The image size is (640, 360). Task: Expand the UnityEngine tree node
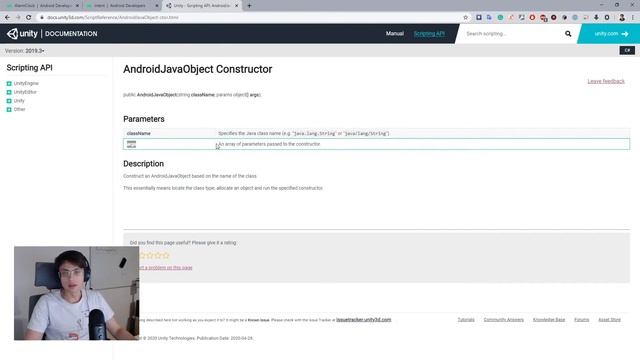coord(9,83)
